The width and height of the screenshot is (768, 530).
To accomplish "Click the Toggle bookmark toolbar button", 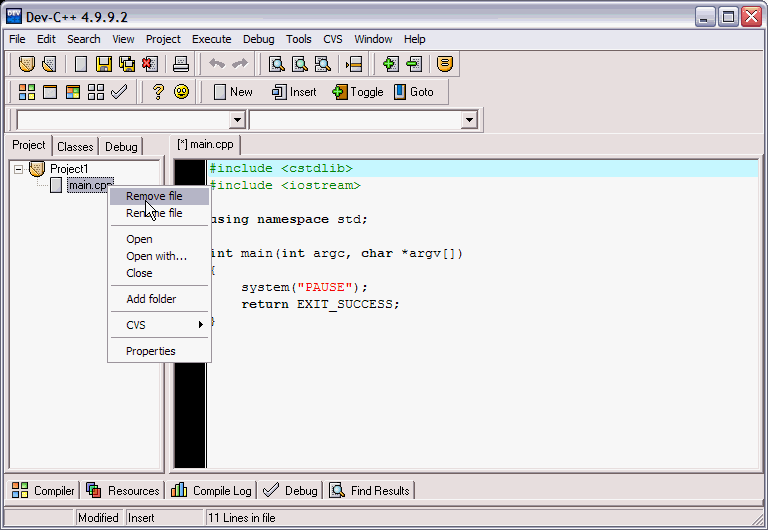I will pyautogui.click(x=358, y=92).
